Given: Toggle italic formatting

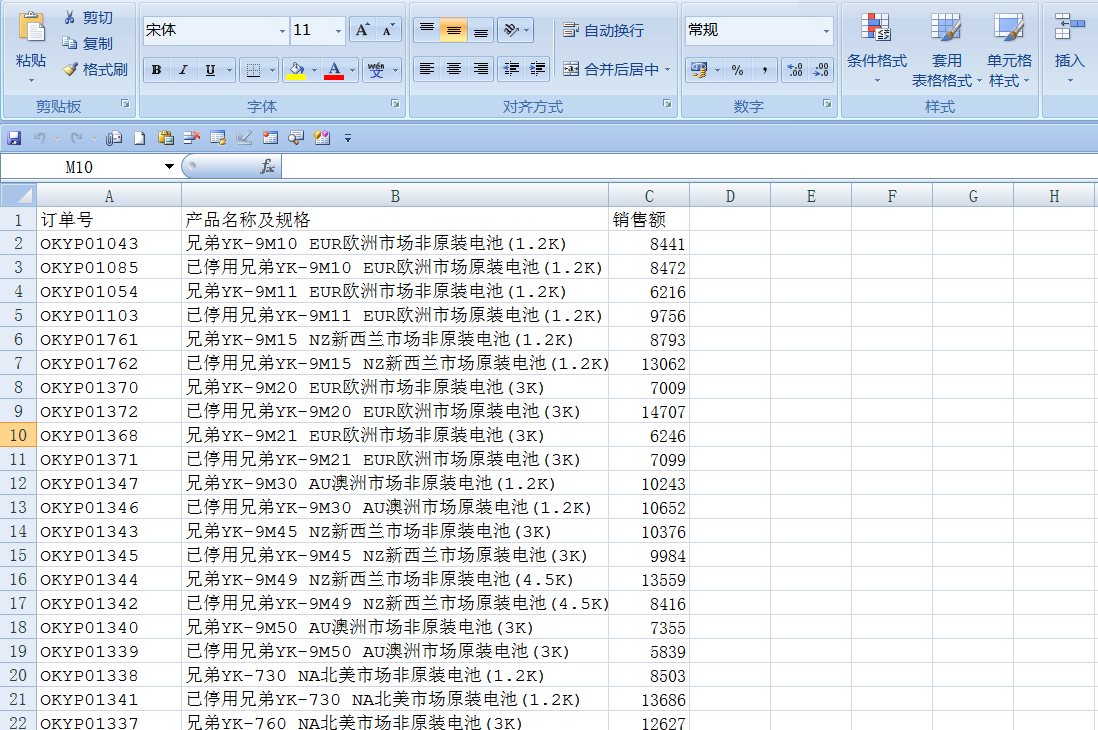Looking at the screenshot, I should [x=183, y=70].
